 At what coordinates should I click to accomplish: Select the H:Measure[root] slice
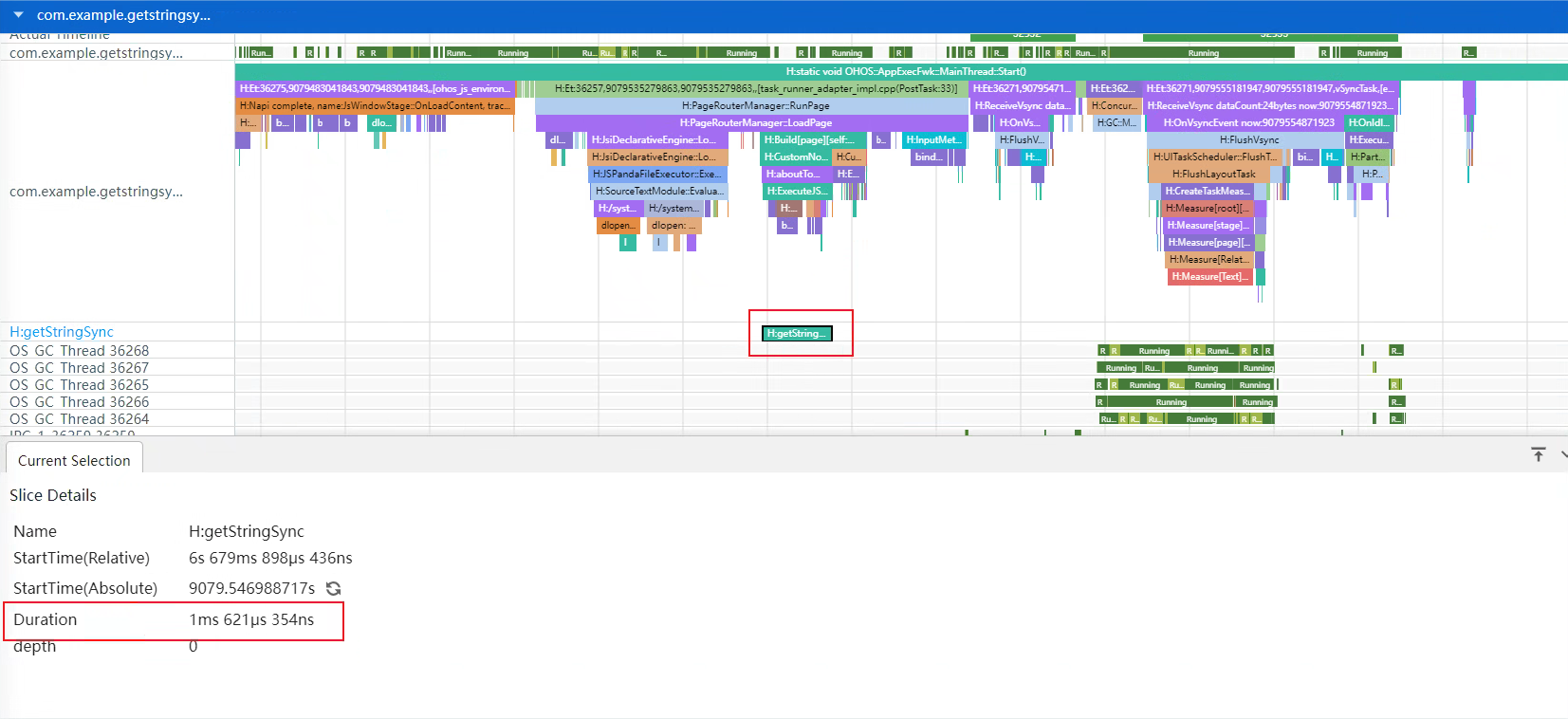point(1207,209)
